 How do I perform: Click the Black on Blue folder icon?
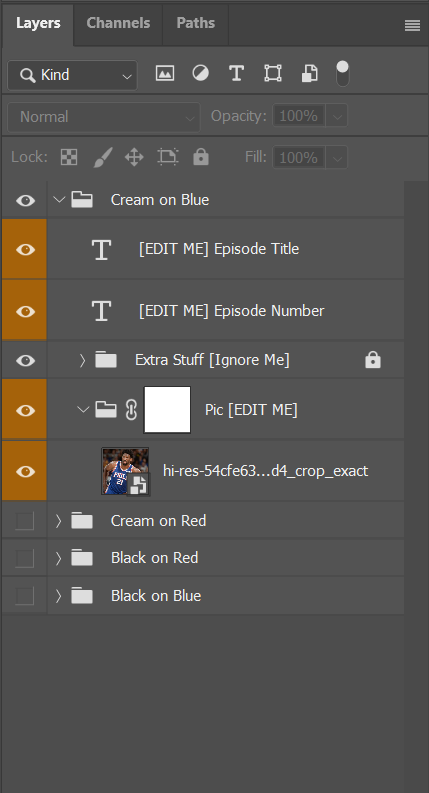[x=82, y=596]
